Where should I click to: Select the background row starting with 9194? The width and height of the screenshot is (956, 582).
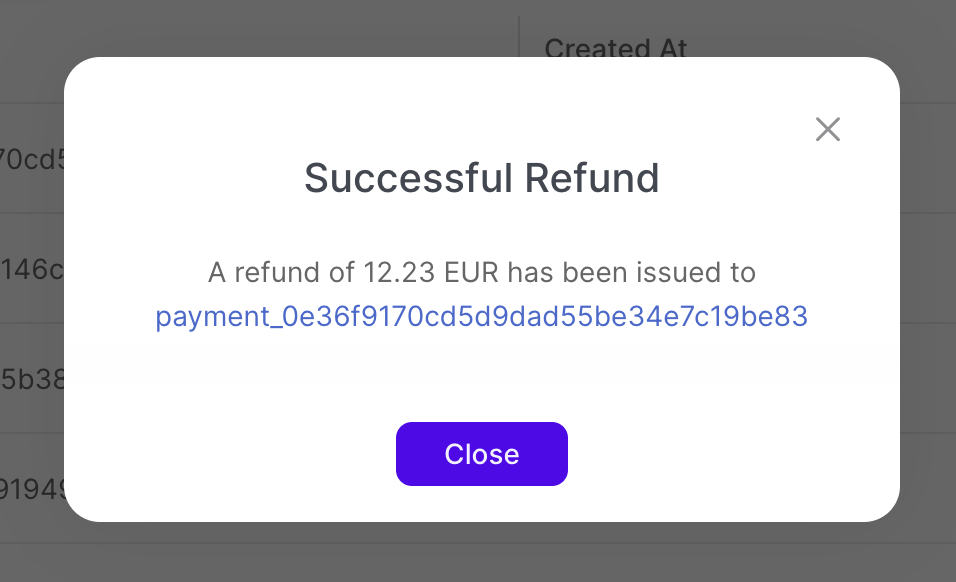pos(32,489)
